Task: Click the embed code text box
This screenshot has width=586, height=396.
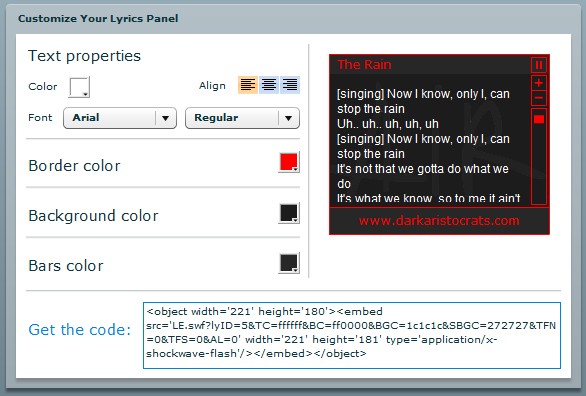Action: point(352,335)
